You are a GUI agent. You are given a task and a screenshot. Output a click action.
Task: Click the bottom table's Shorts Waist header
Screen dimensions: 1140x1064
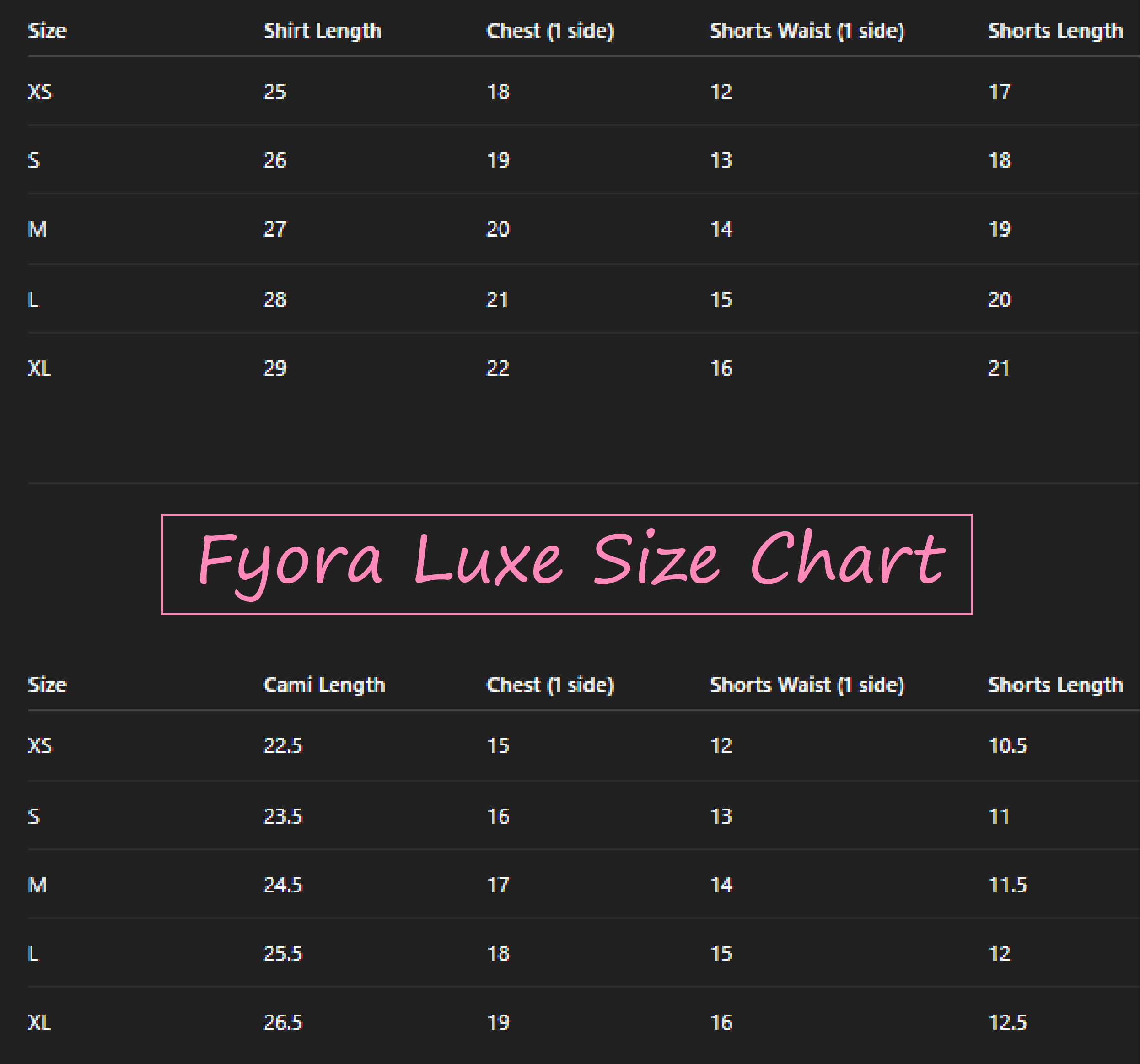point(807,685)
